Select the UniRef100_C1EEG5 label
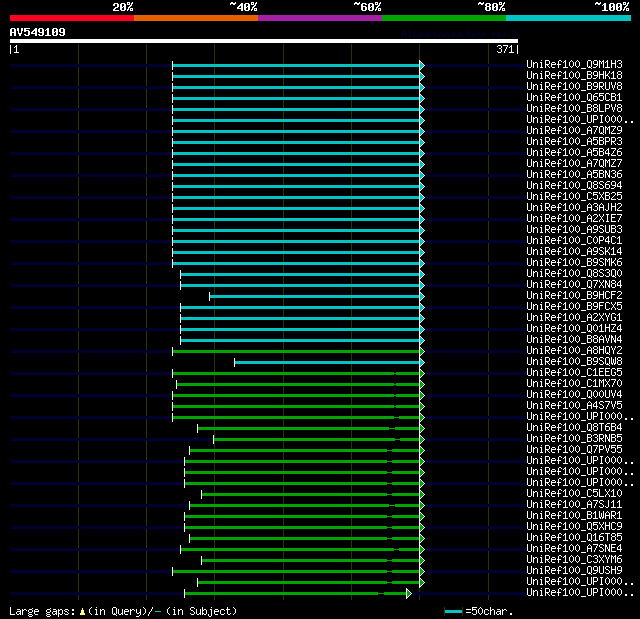 point(574,373)
